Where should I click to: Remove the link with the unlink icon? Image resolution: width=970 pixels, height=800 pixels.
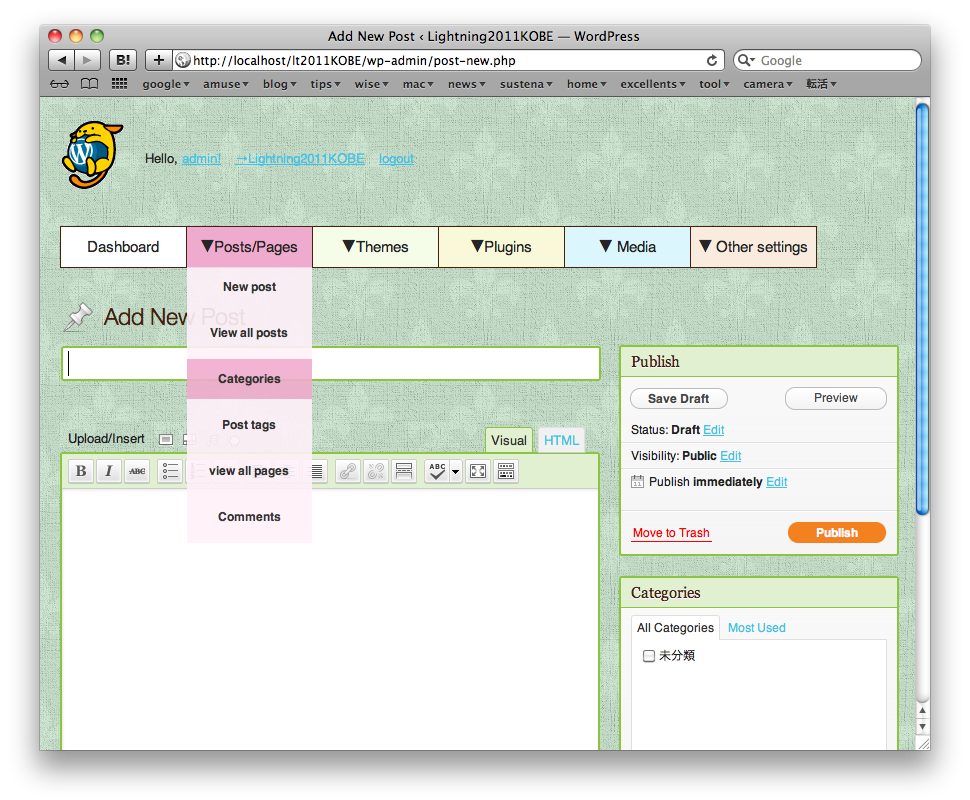[376, 471]
